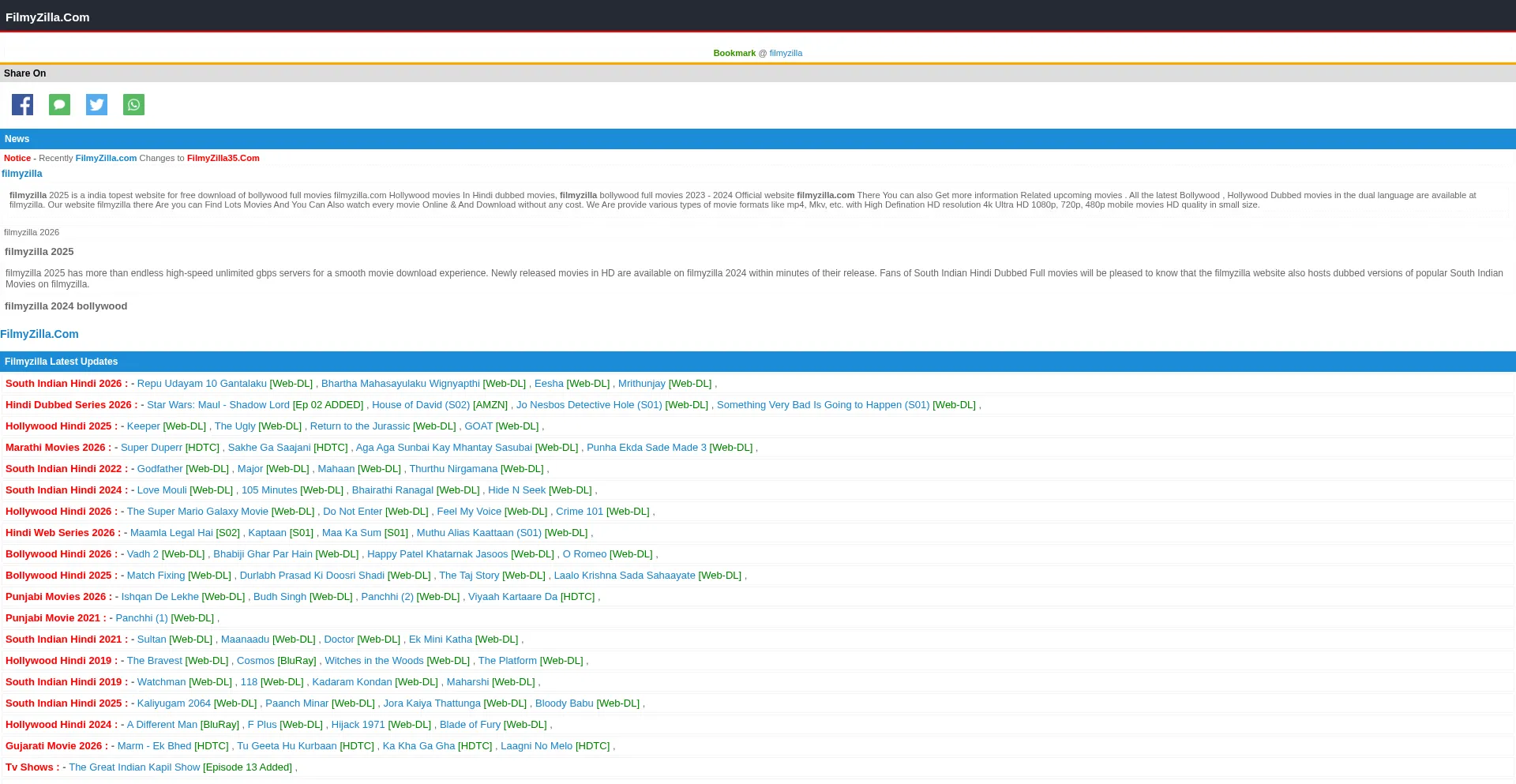Image resolution: width=1516 pixels, height=784 pixels.
Task: Share the page on WhatsApp
Action: pyautogui.click(x=133, y=105)
